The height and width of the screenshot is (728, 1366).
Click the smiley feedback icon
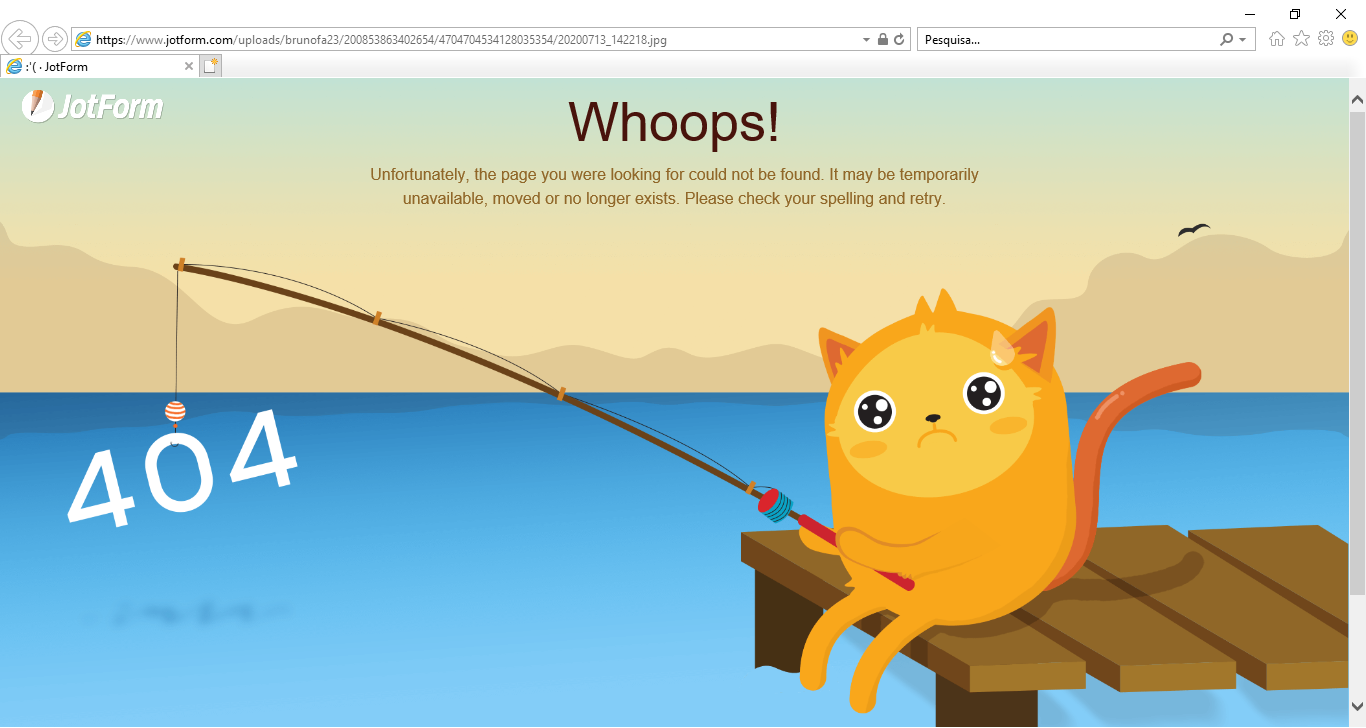click(1350, 39)
